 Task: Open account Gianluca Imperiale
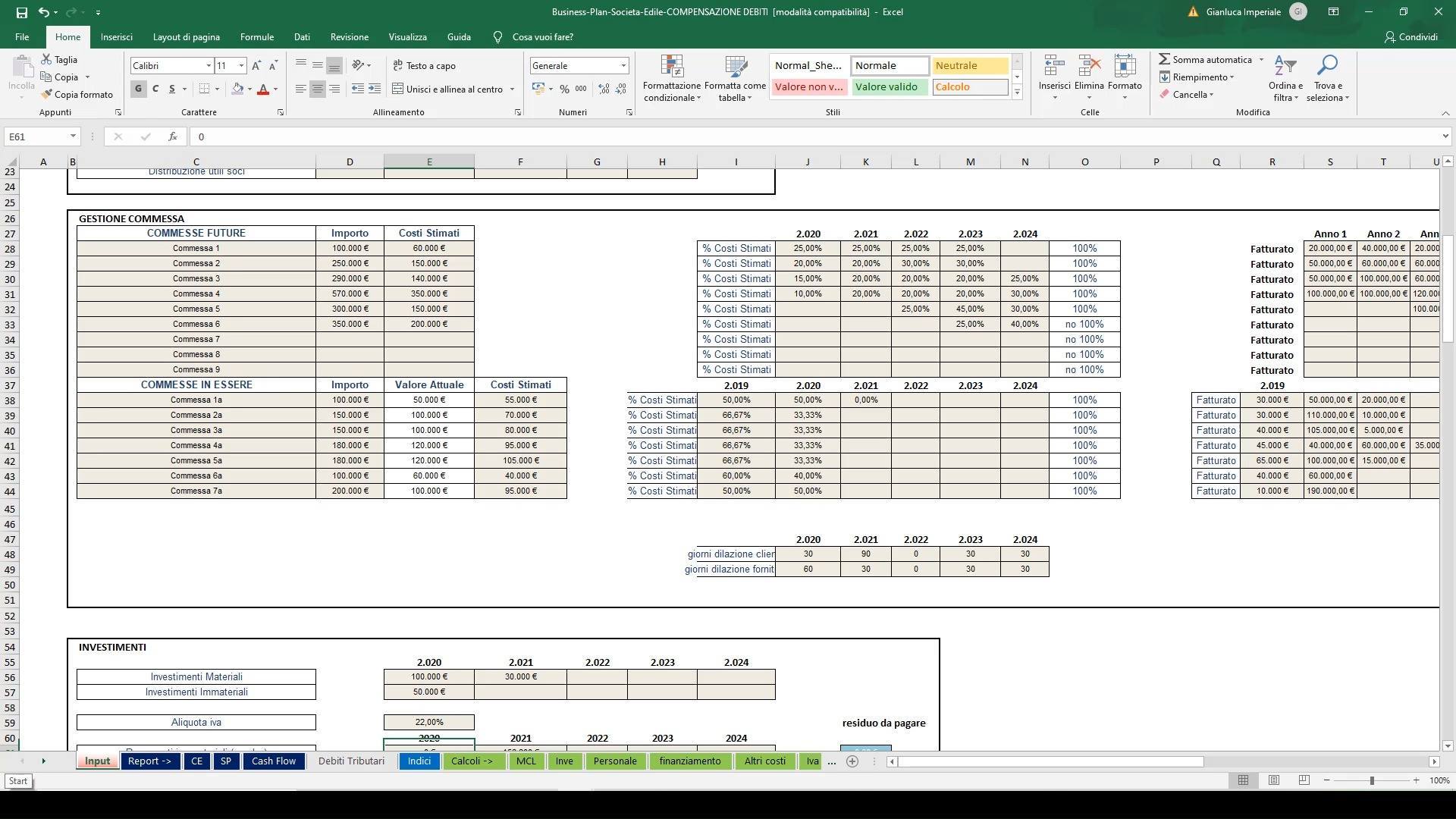tap(1244, 12)
